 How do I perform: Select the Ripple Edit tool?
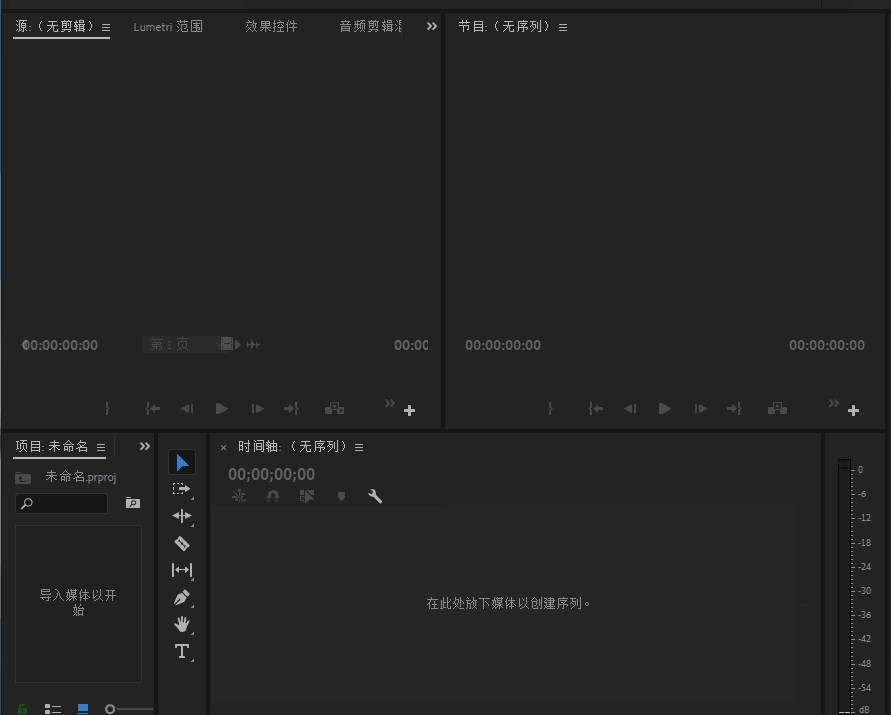point(182,516)
